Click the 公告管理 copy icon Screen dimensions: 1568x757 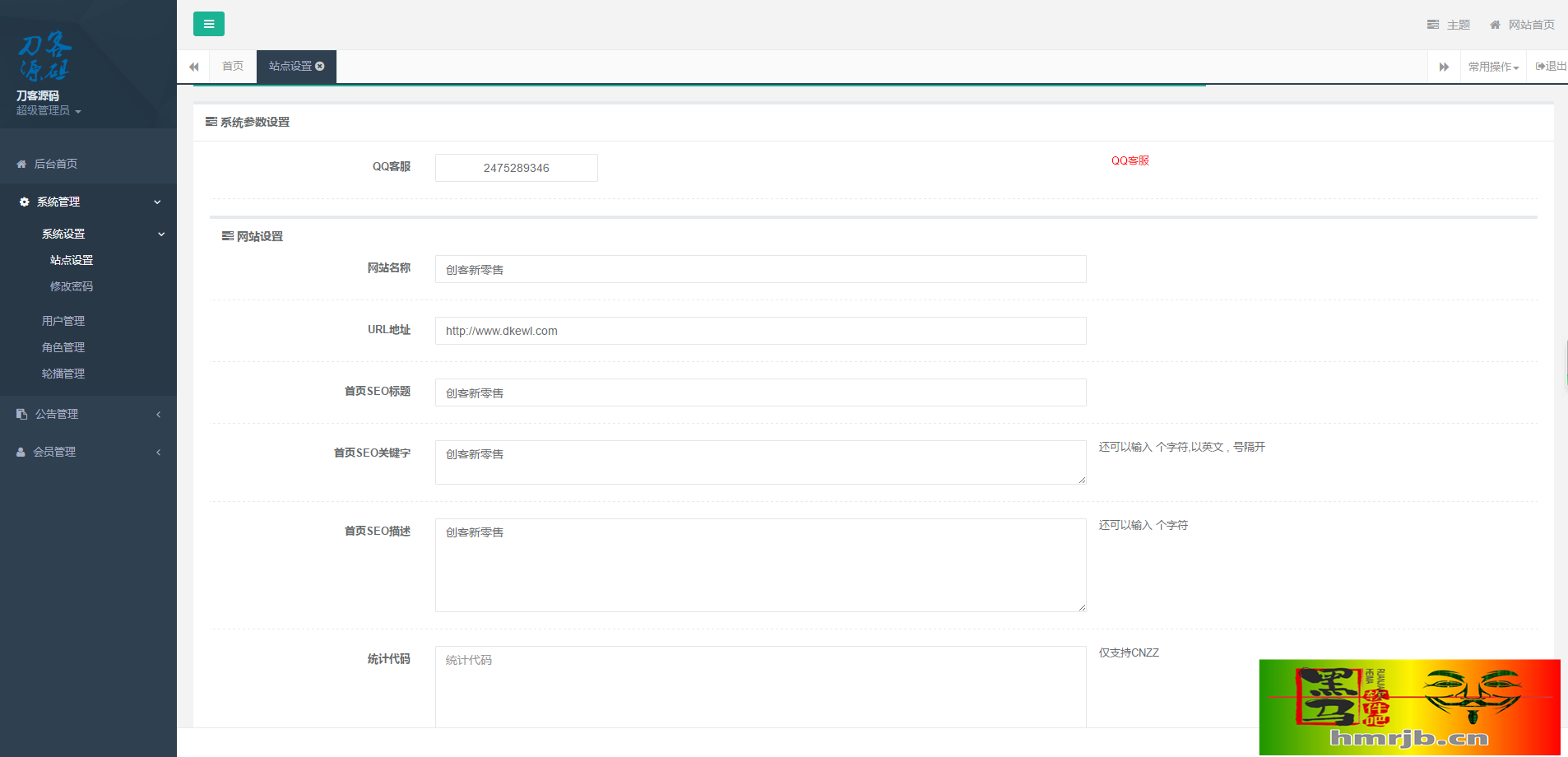[21, 414]
